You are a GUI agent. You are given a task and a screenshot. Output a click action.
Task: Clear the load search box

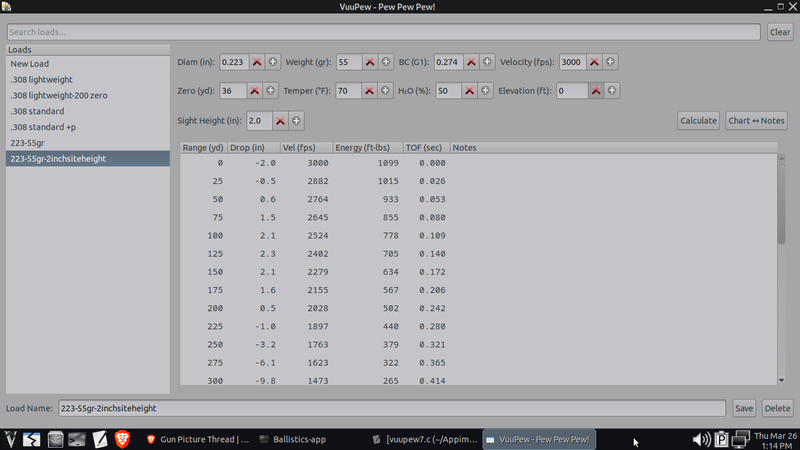779,32
